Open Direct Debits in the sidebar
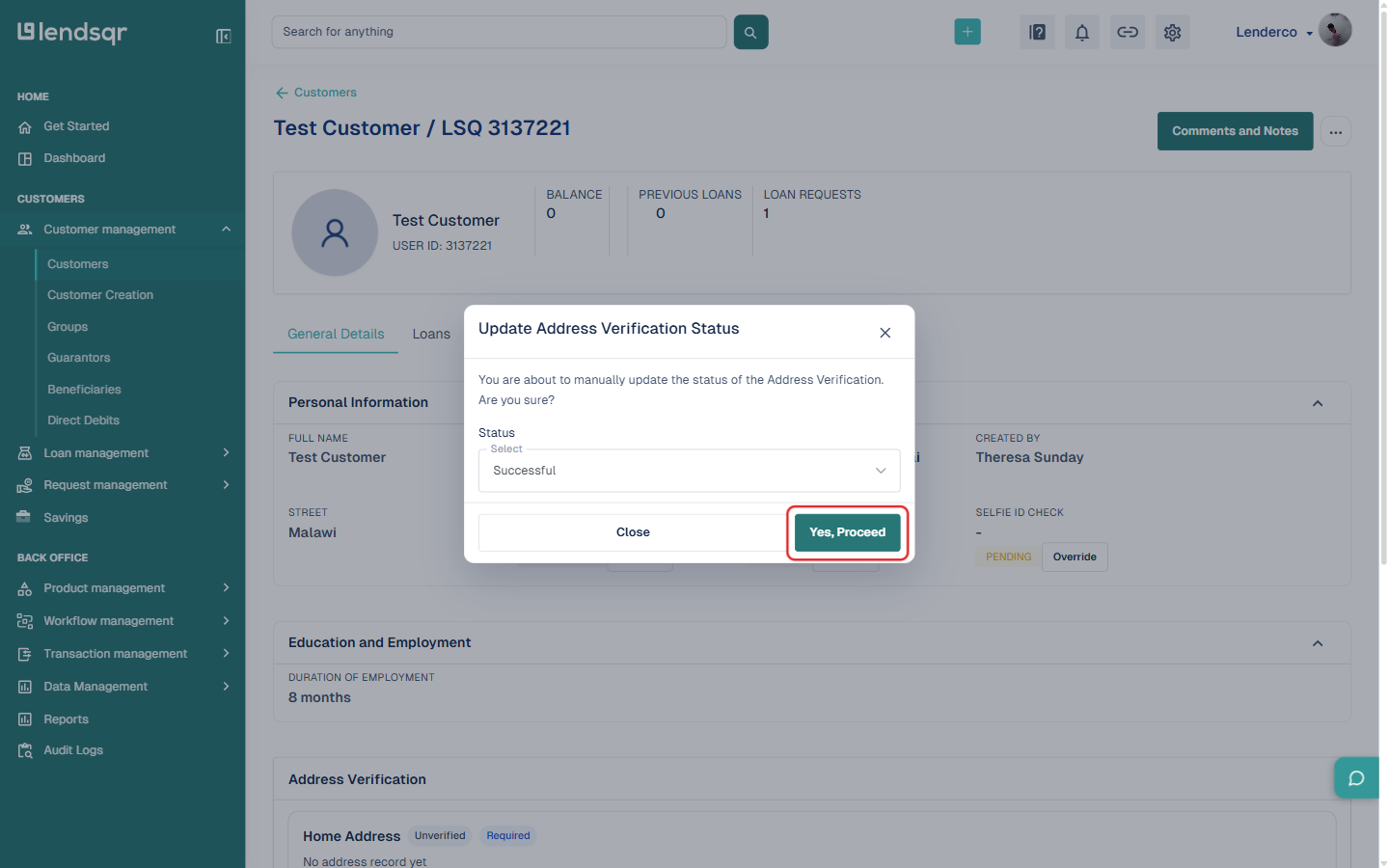1389x868 pixels. point(83,420)
